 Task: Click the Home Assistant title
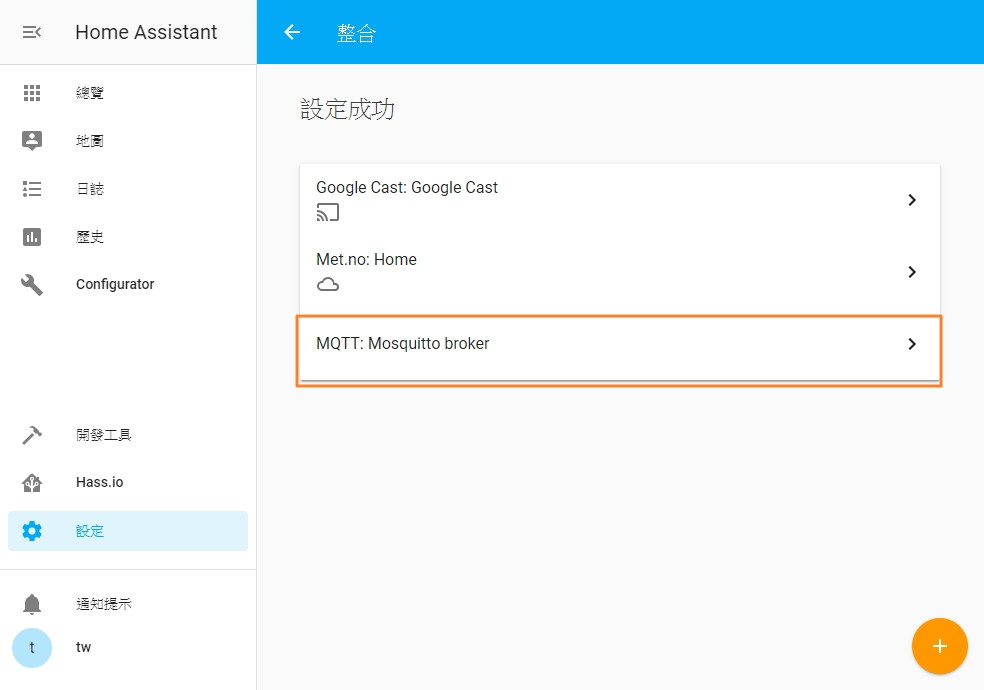coord(146,32)
